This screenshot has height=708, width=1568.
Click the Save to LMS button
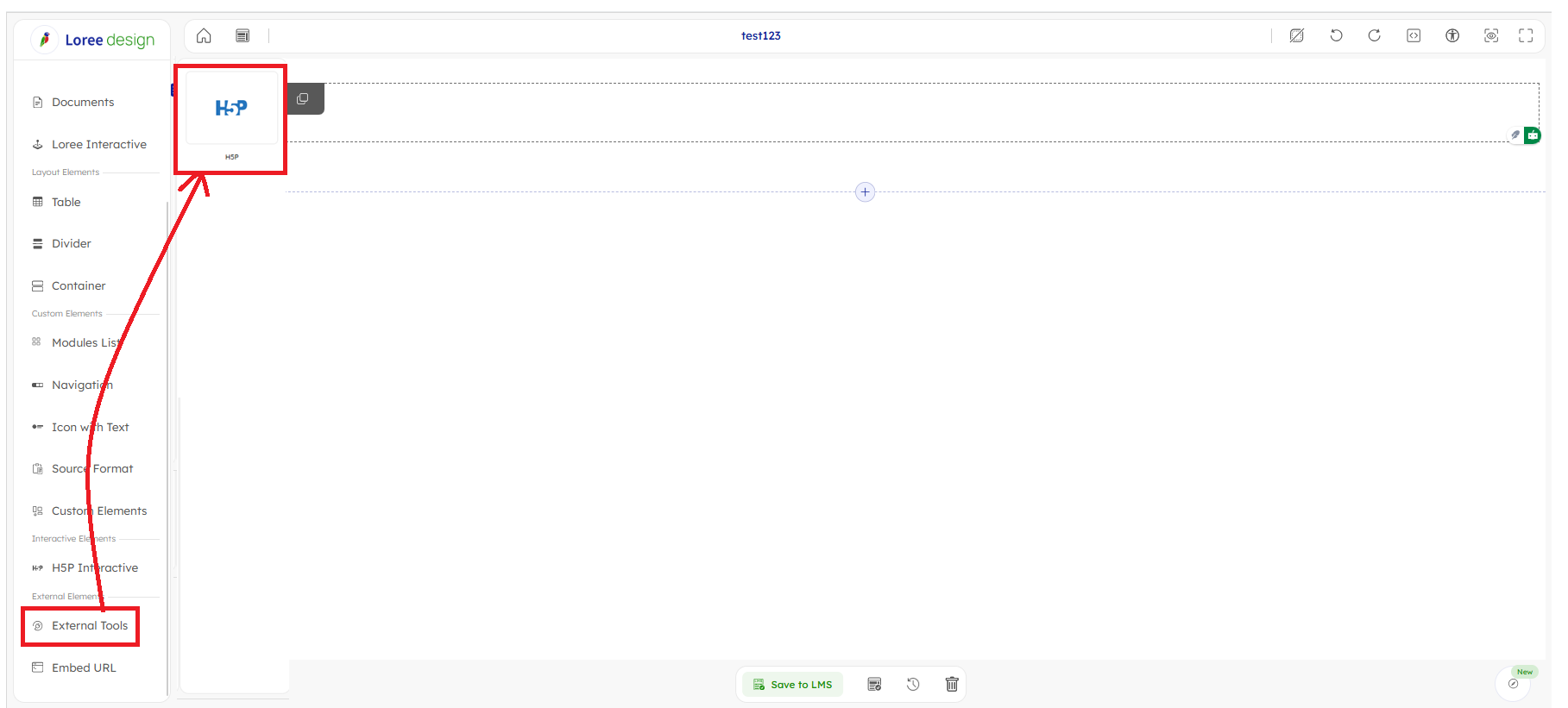pyautogui.click(x=792, y=685)
